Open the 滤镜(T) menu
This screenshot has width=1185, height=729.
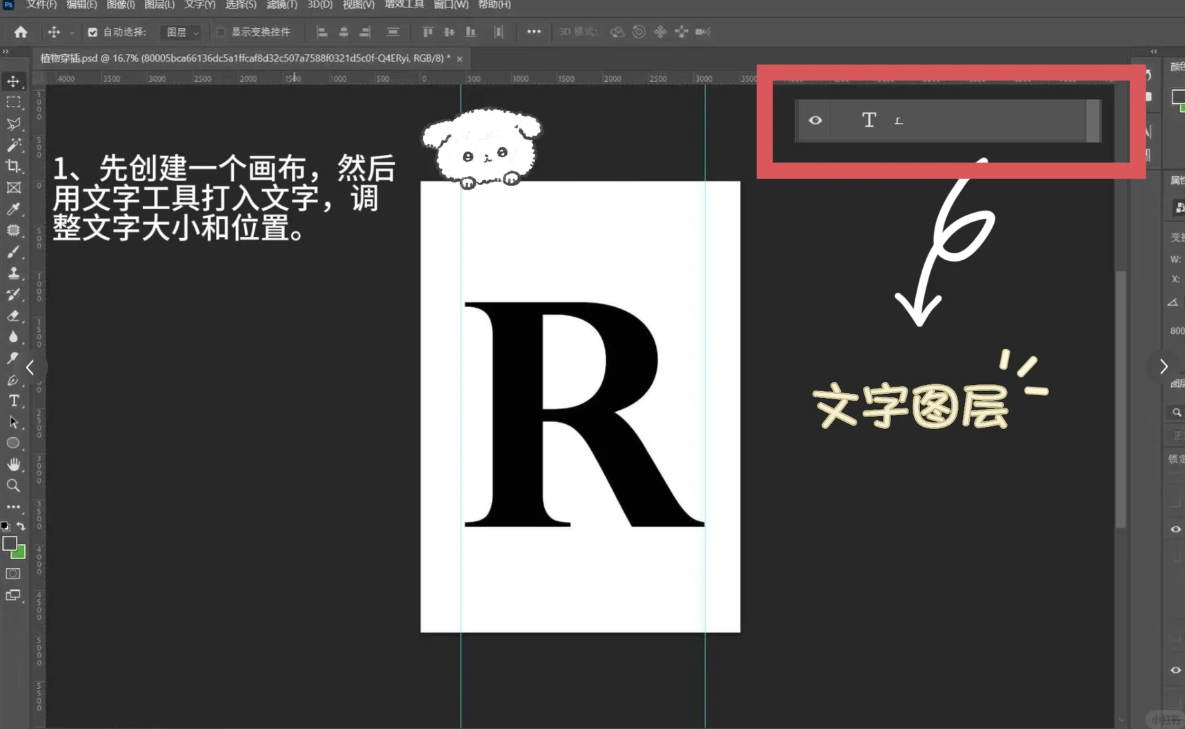coord(281,5)
